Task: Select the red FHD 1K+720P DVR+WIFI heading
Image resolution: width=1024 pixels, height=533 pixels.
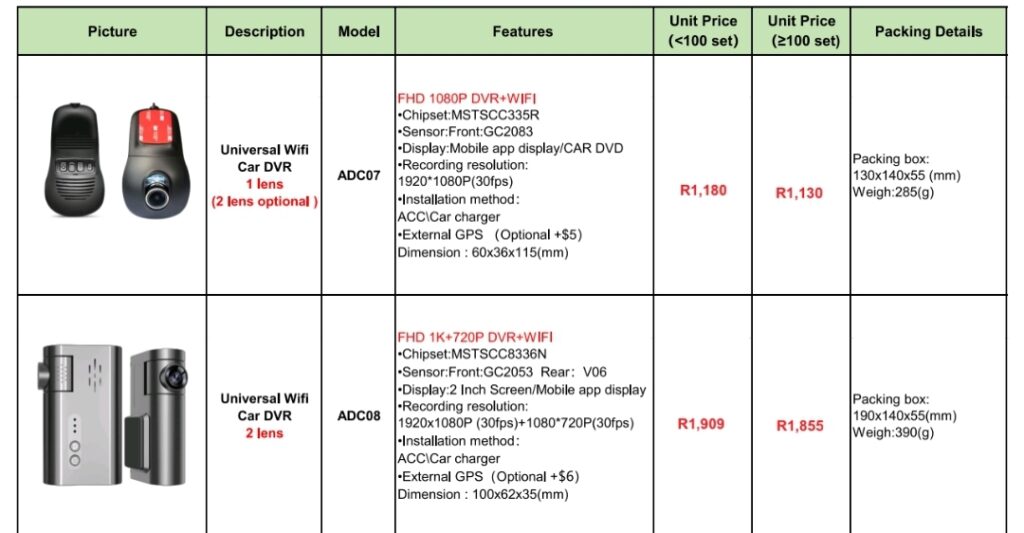Action: (x=475, y=337)
